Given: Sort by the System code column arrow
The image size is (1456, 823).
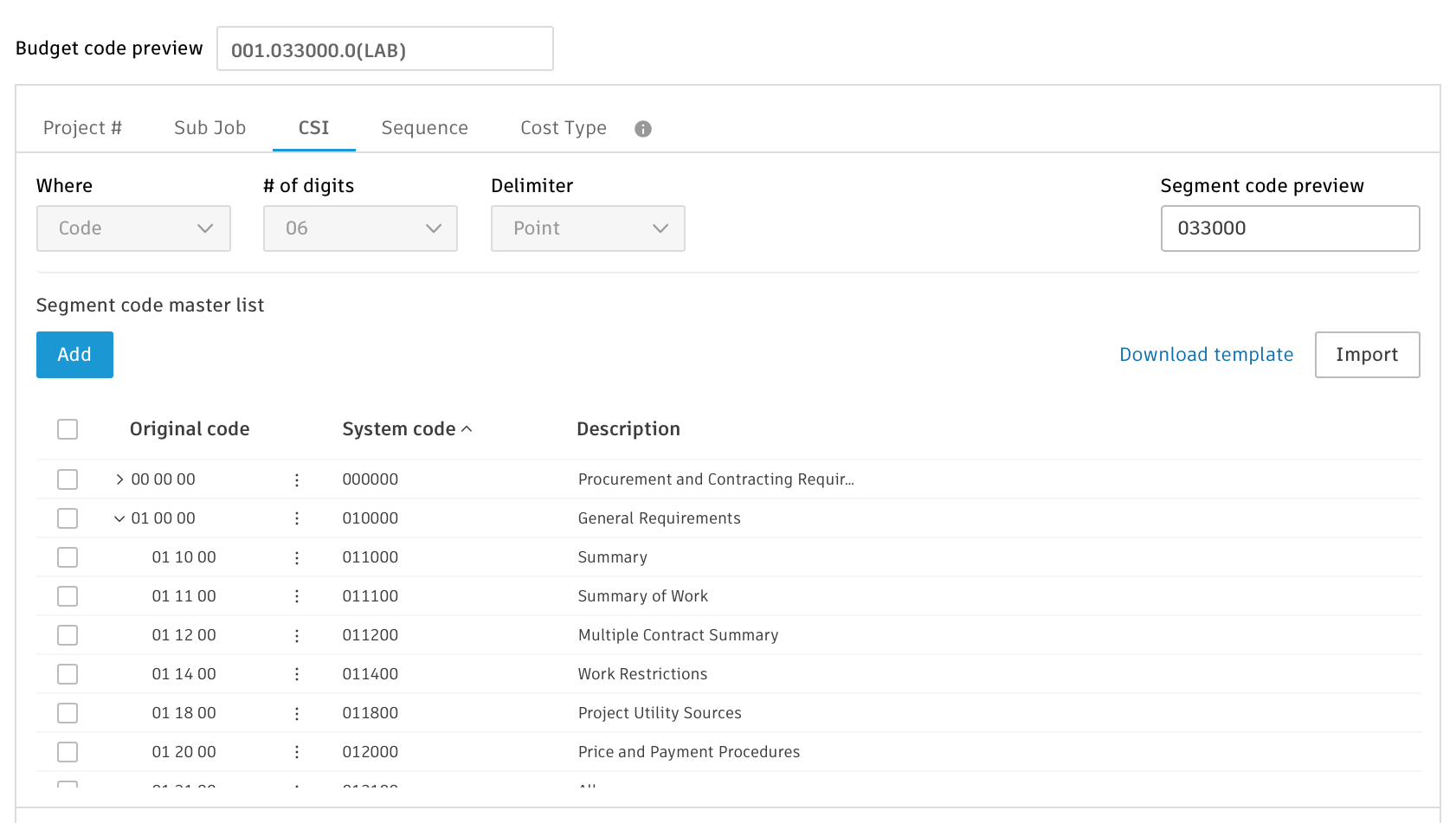Looking at the screenshot, I should pos(467,429).
